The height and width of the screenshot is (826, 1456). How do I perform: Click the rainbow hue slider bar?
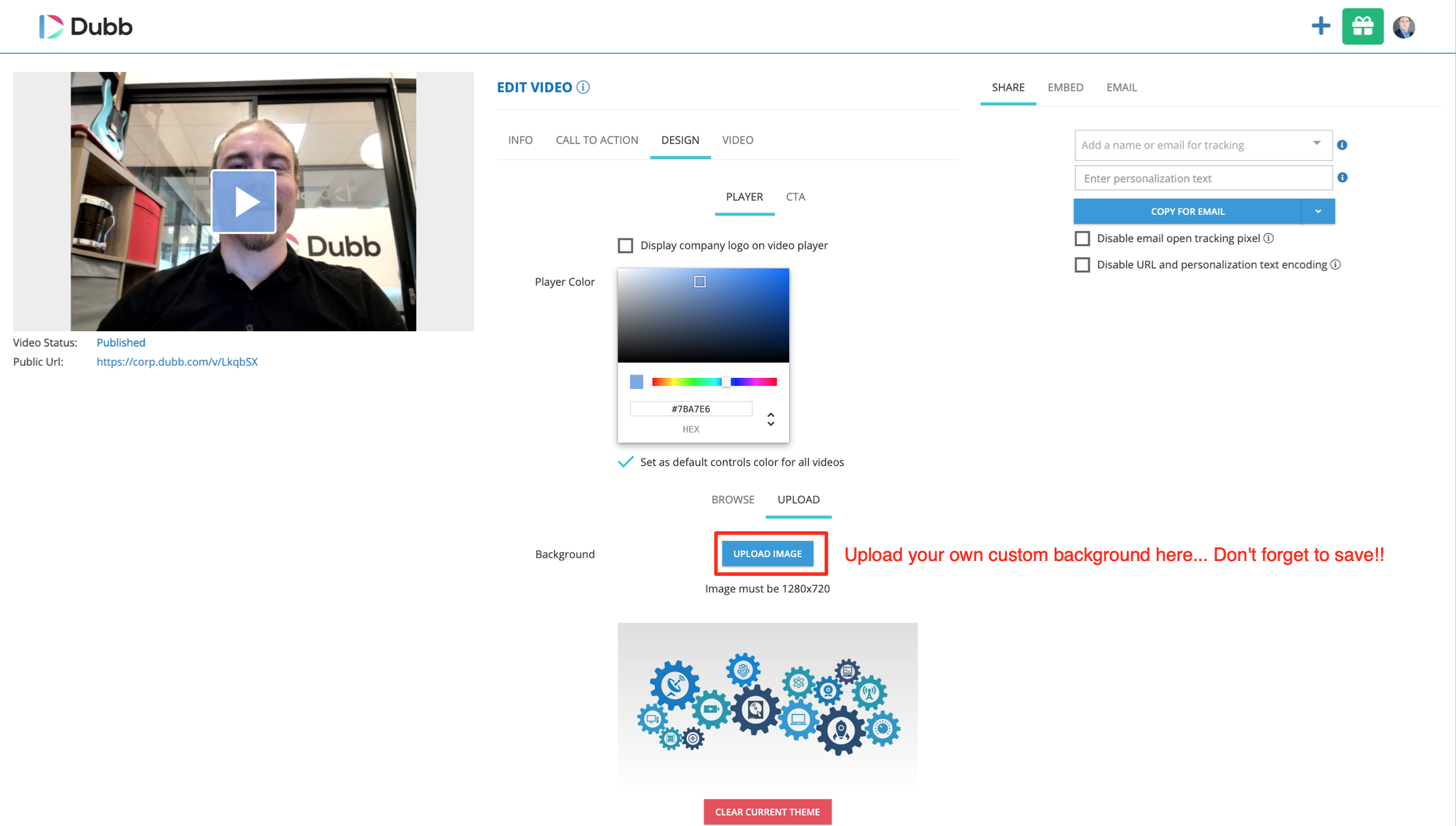[x=714, y=382]
